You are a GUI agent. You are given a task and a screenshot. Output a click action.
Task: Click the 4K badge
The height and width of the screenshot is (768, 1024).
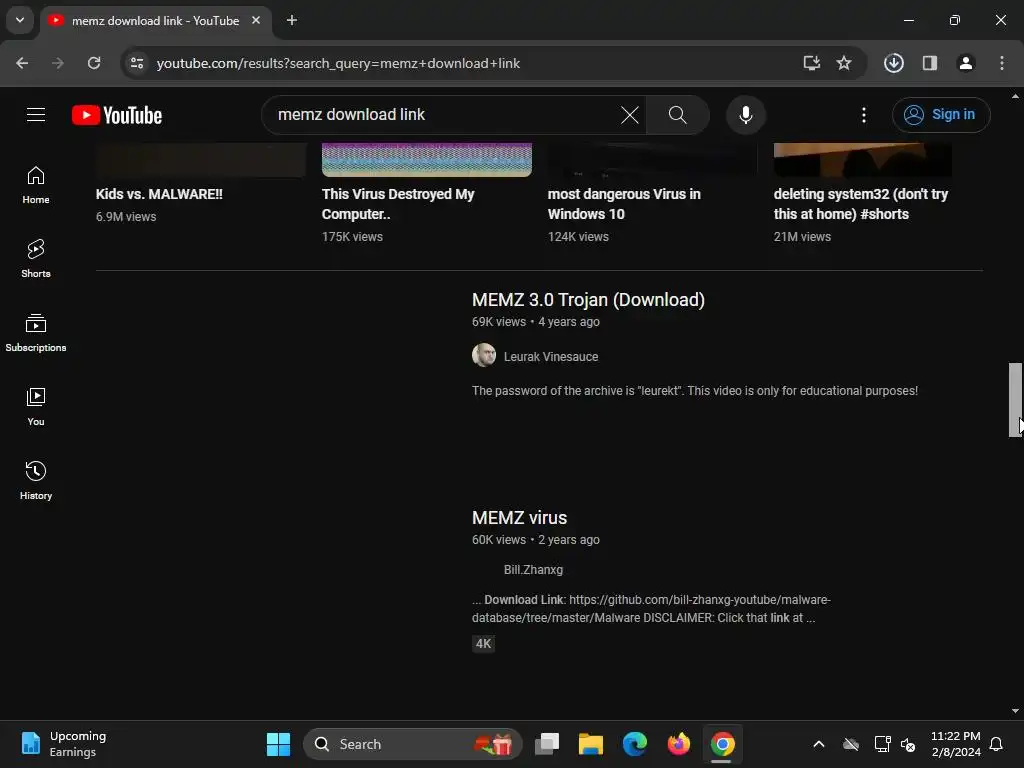tap(483, 643)
